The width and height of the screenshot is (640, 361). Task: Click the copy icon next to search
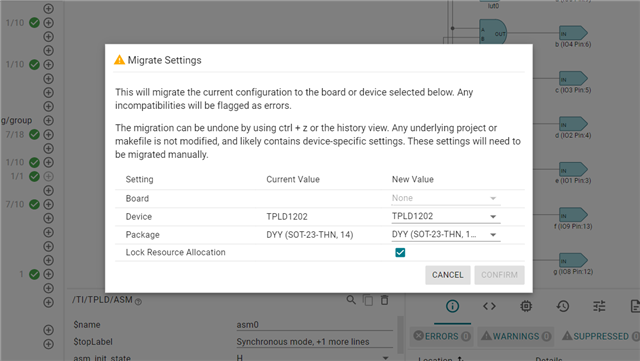tap(368, 300)
